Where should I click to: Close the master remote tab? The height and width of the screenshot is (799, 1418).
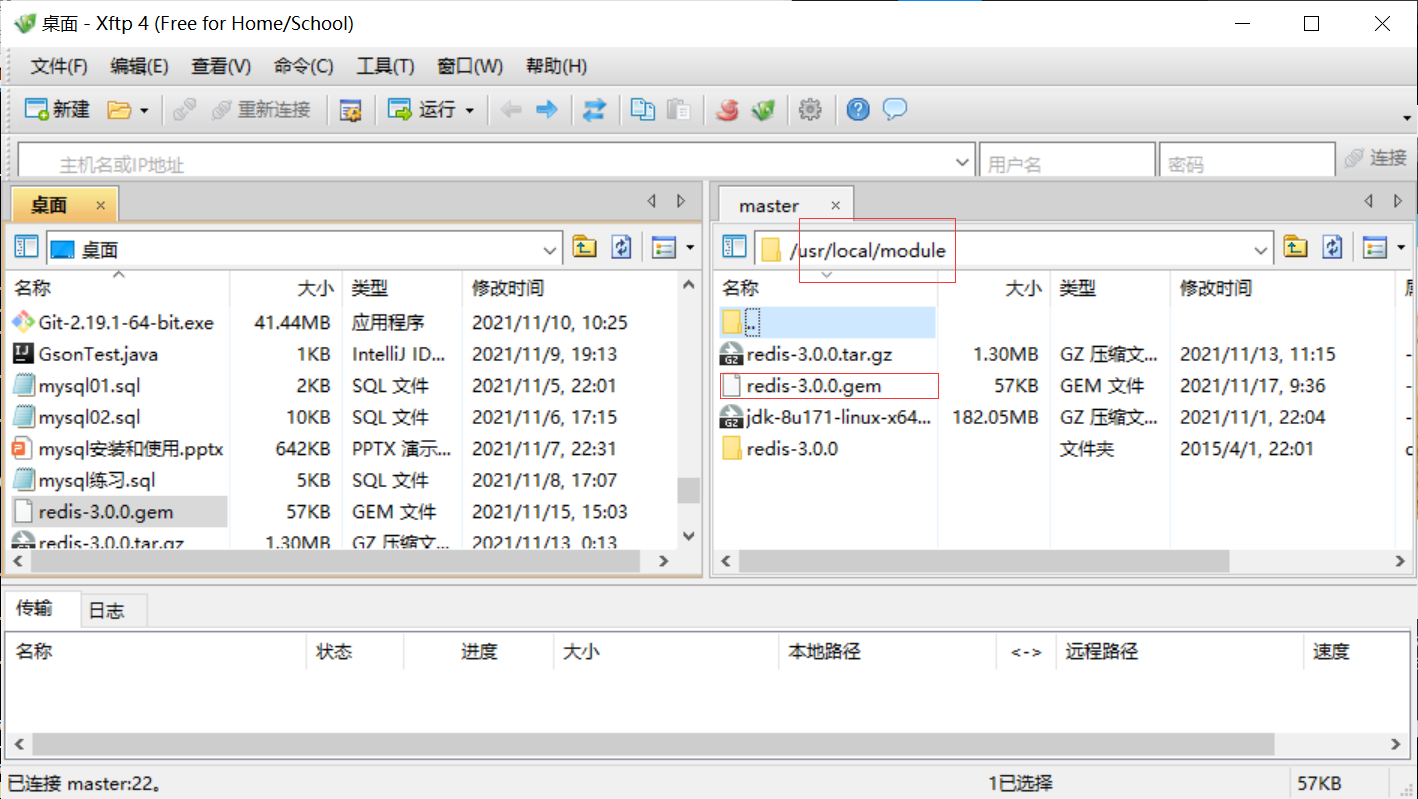coord(836,205)
